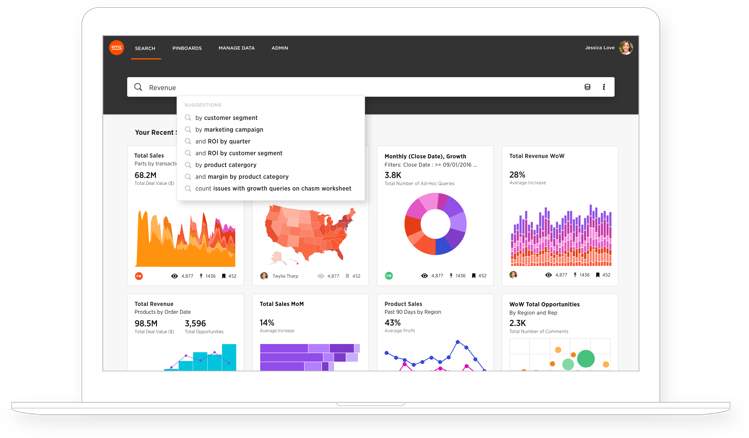Open the Total Sales area chart
This screenshot has width=749, height=438.
pyautogui.click(x=185, y=238)
